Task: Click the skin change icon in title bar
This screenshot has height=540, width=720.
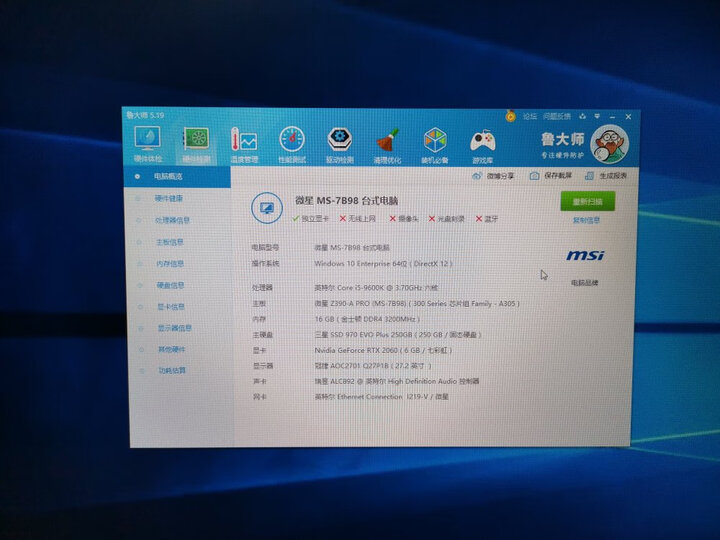Action: click(x=582, y=116)
